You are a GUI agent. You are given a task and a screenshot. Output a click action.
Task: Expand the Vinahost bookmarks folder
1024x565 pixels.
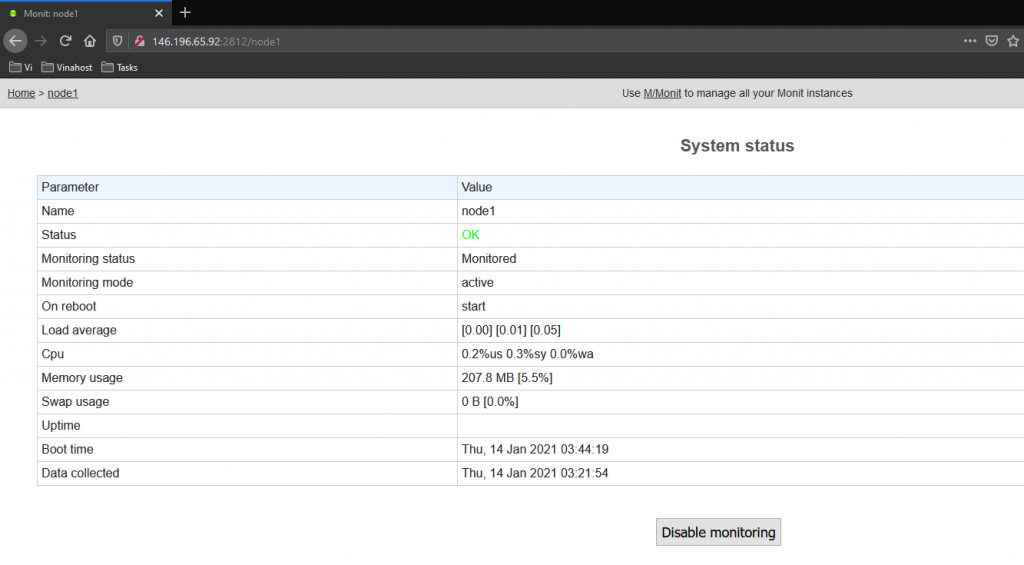click(68, 68)
